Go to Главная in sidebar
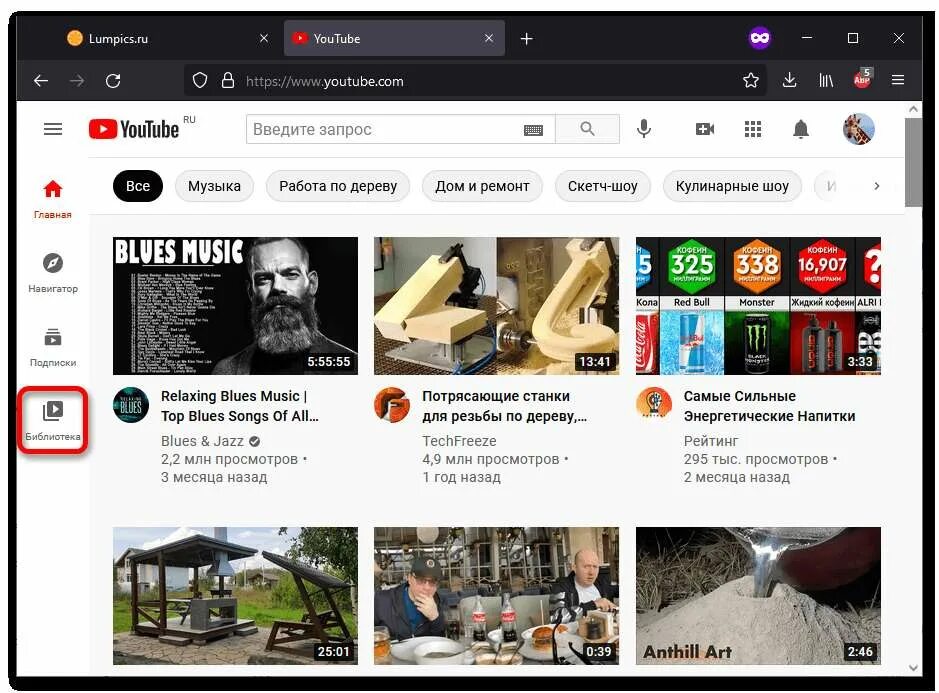 pyautogui.click(x=53, y=199)
